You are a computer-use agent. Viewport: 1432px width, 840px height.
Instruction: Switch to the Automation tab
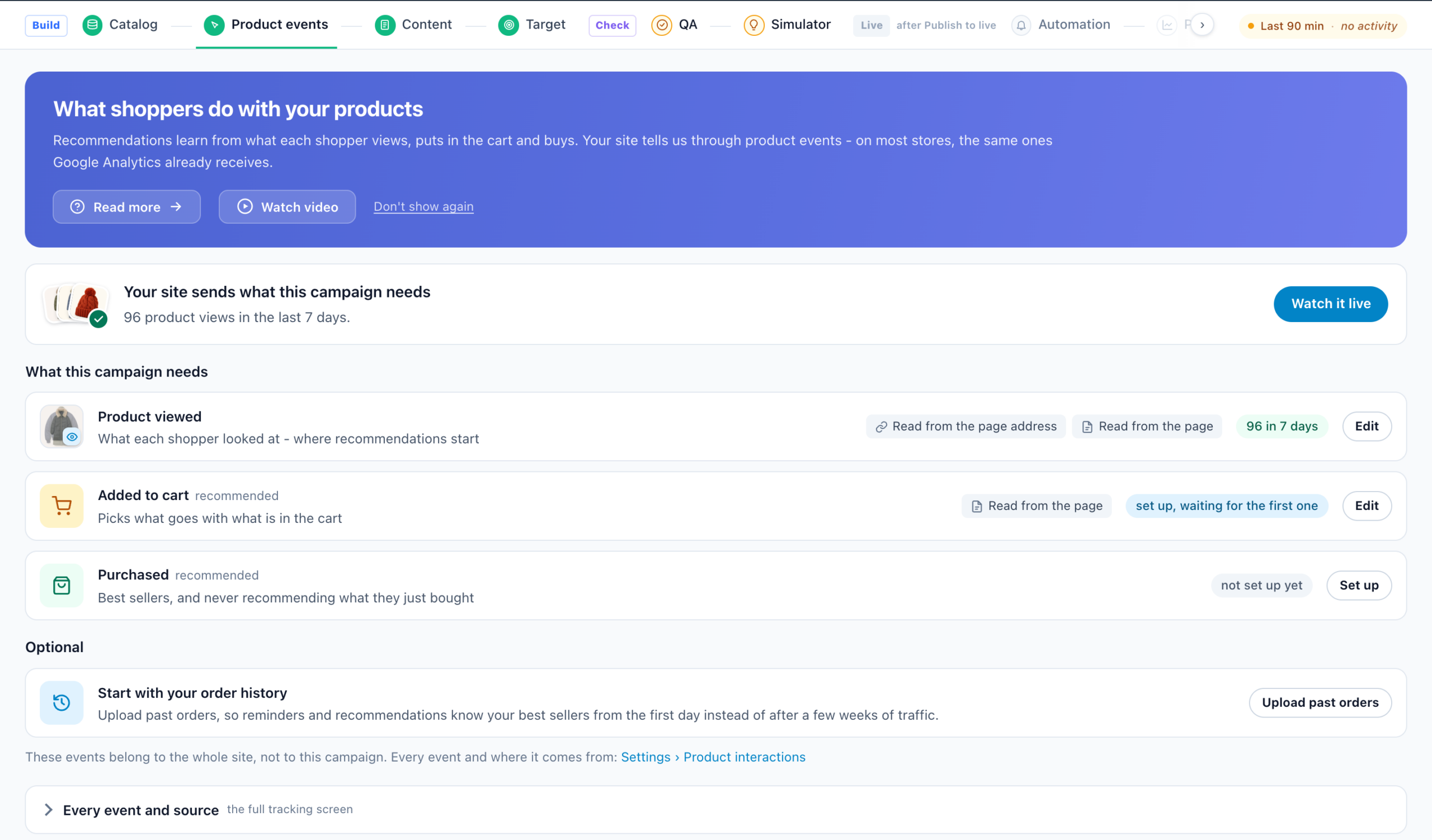(x=1074, y=25)
